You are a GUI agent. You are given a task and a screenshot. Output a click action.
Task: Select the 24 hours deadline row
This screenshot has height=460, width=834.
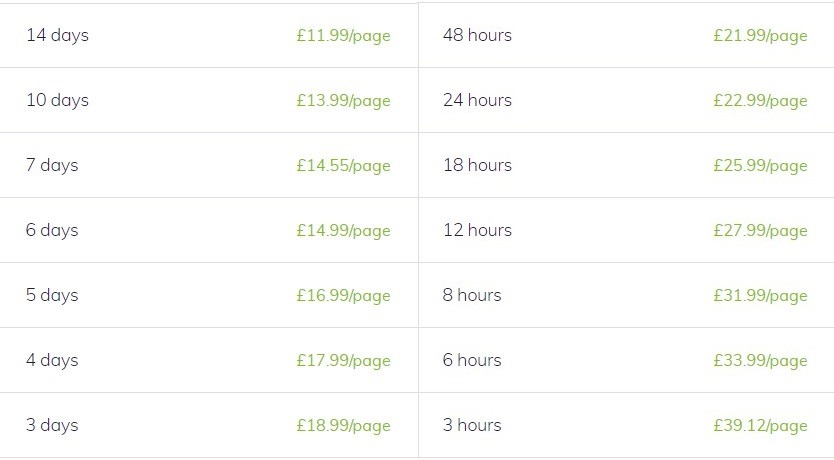(x=626, y=100)
